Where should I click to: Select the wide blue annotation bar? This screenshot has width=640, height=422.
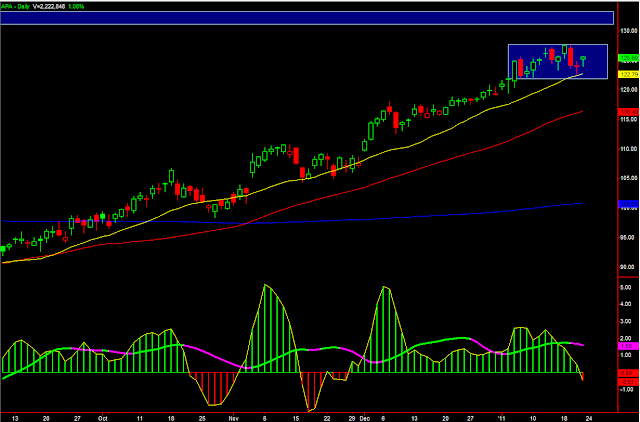[x=307, y=18]
